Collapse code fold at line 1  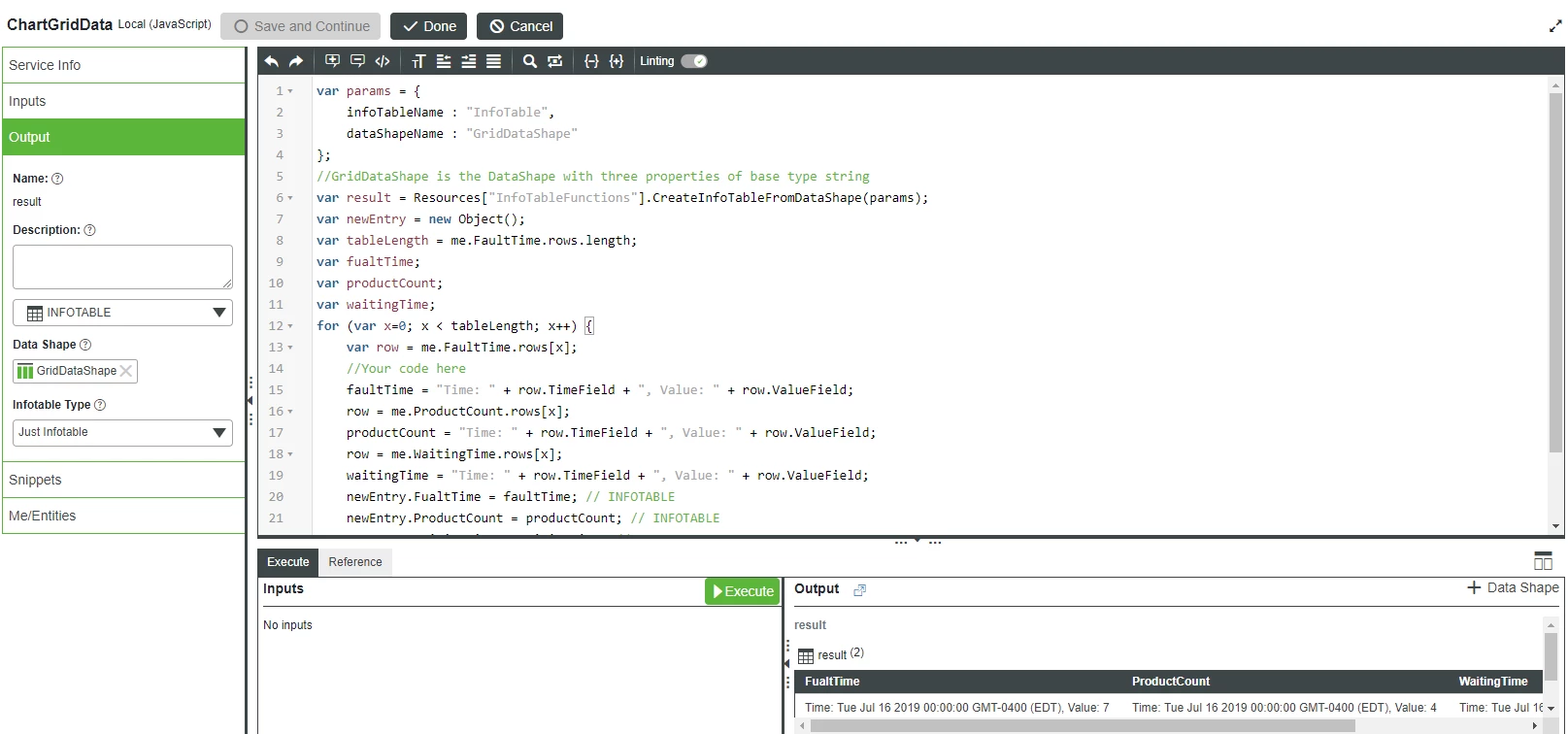point(290,91)
